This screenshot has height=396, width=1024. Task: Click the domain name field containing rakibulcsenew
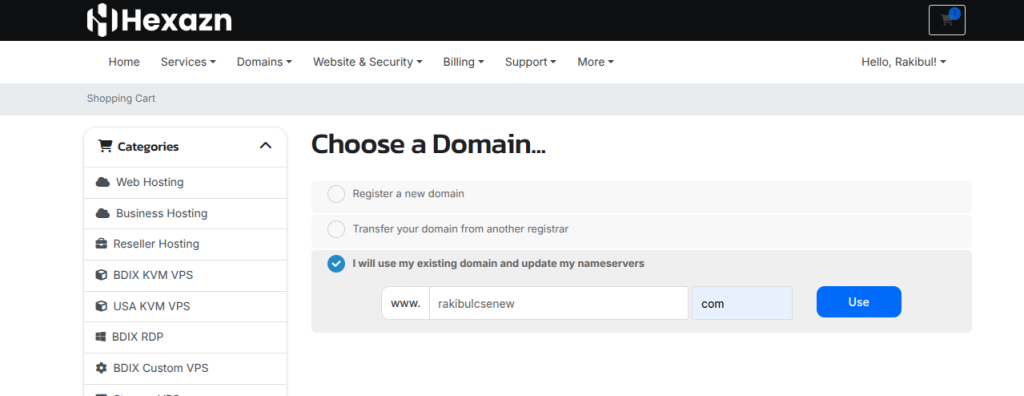tap(559, 303)
